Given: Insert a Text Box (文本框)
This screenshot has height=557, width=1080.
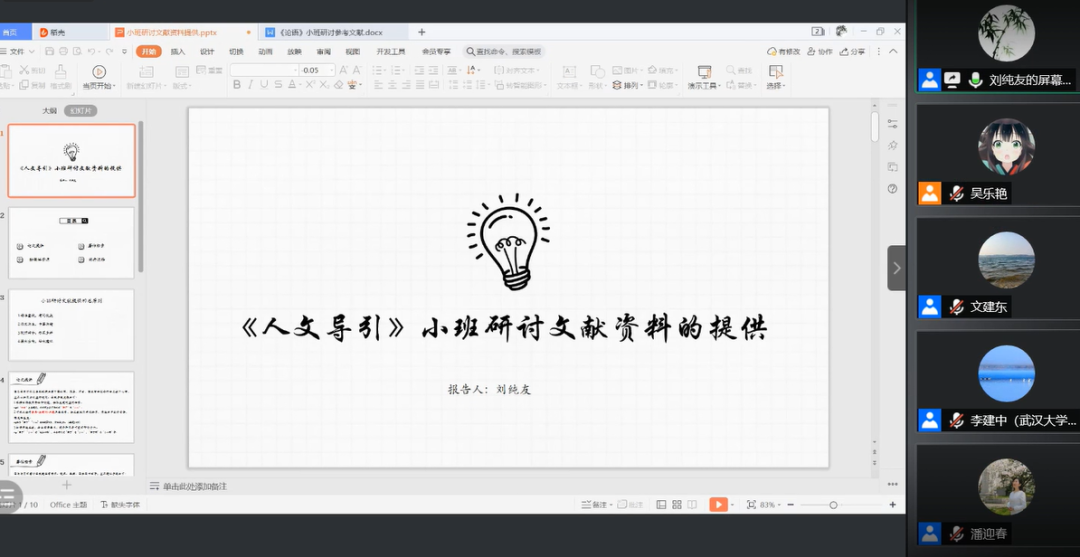Looking at the screenshot, I should [x=568, y=78].
